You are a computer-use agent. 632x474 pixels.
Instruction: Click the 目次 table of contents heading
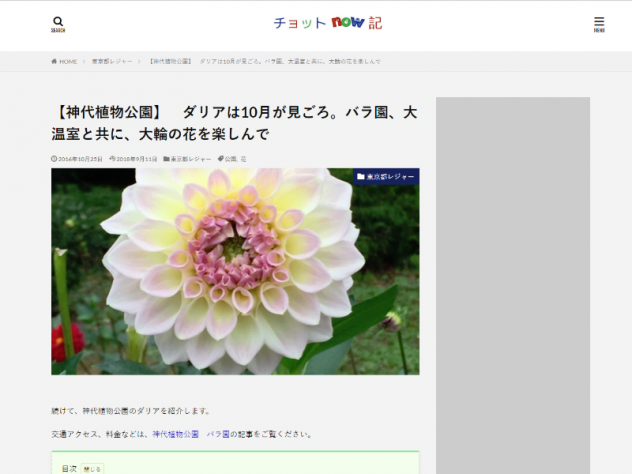[69, 469]
